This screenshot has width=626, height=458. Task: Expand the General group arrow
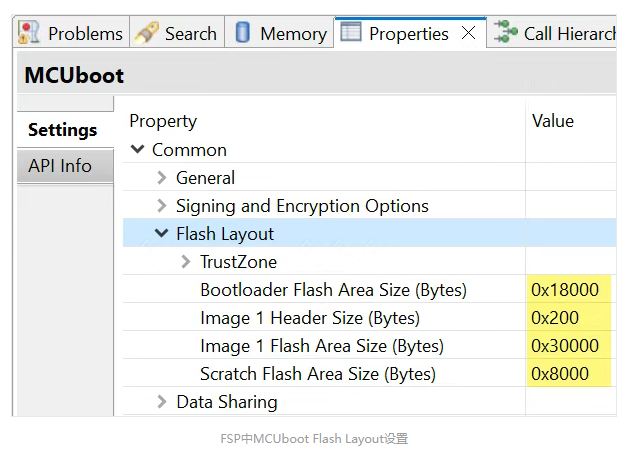(162, 178)
